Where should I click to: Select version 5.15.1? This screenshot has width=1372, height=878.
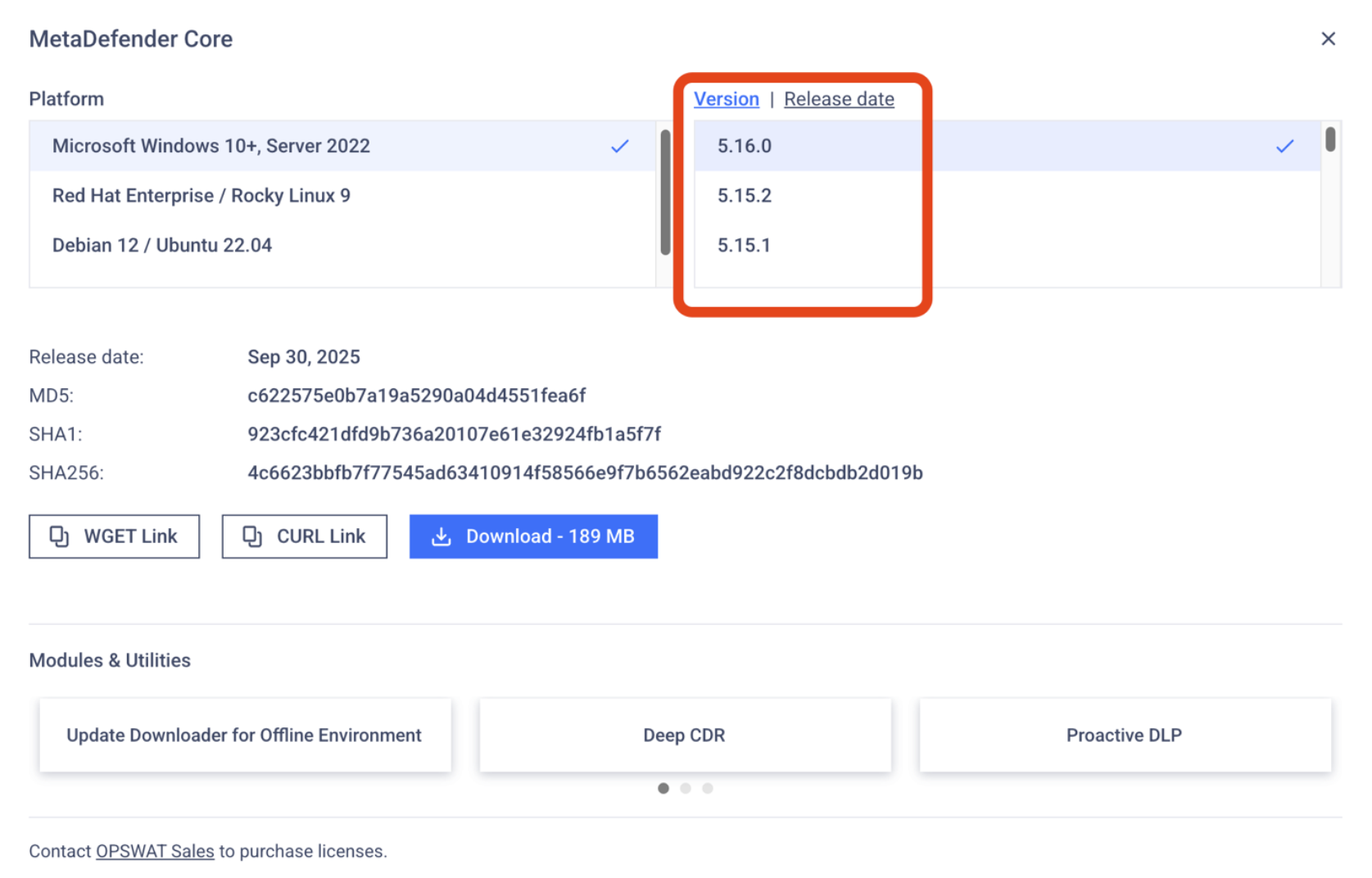744,246
